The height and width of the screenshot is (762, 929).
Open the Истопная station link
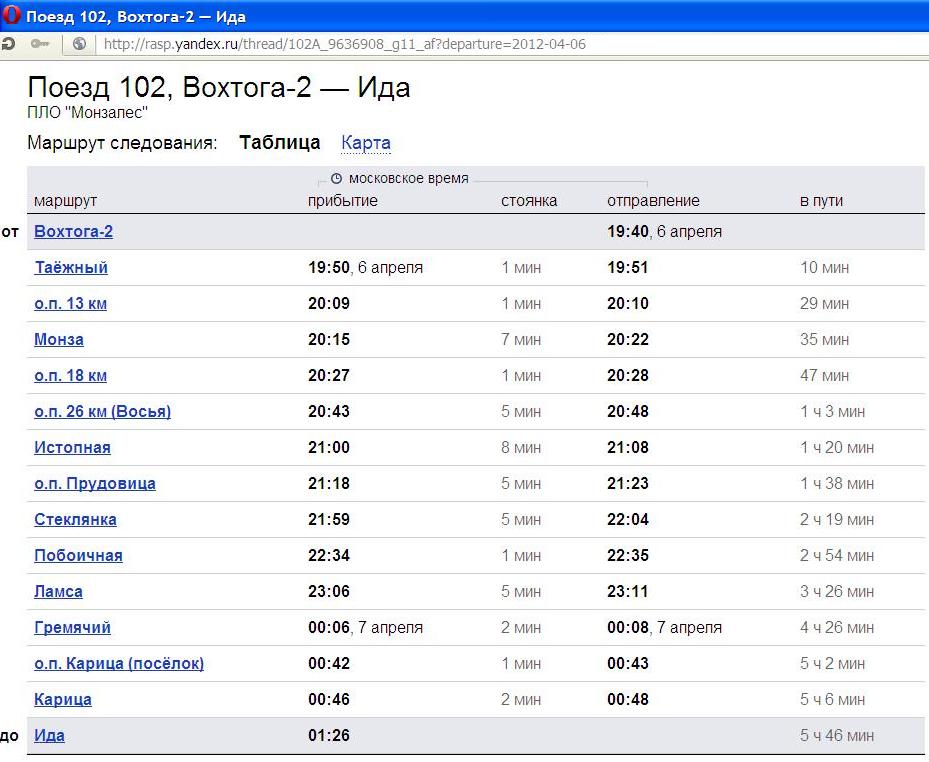(72, 448)
